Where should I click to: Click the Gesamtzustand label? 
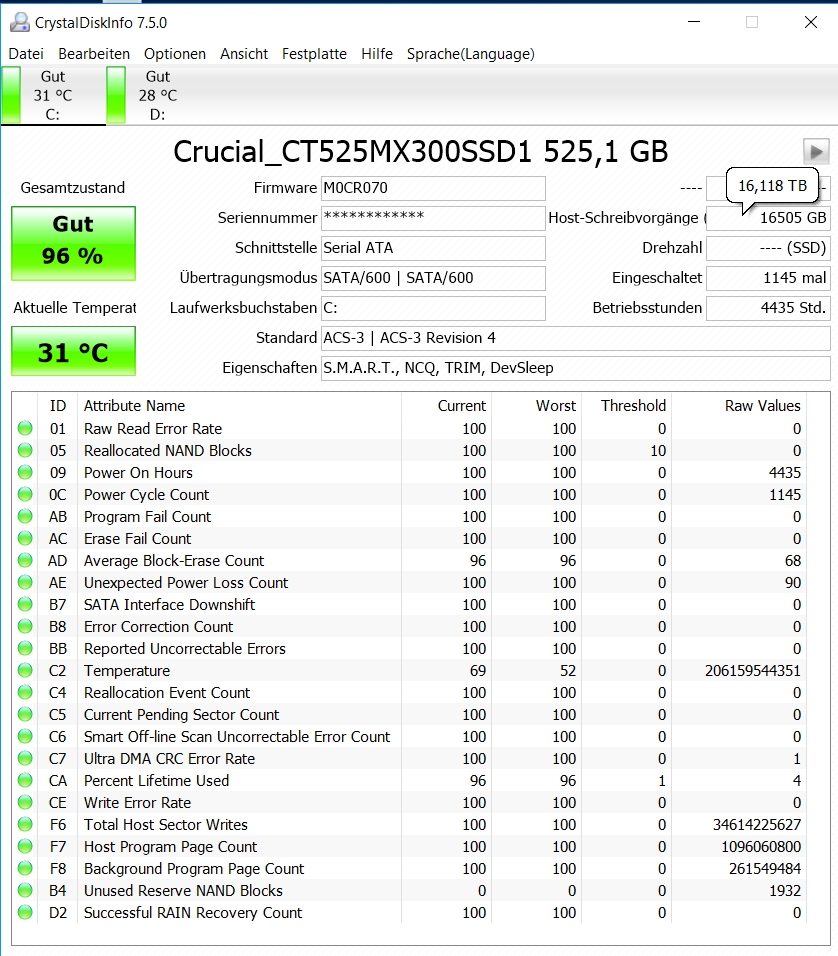pos(73,188)
